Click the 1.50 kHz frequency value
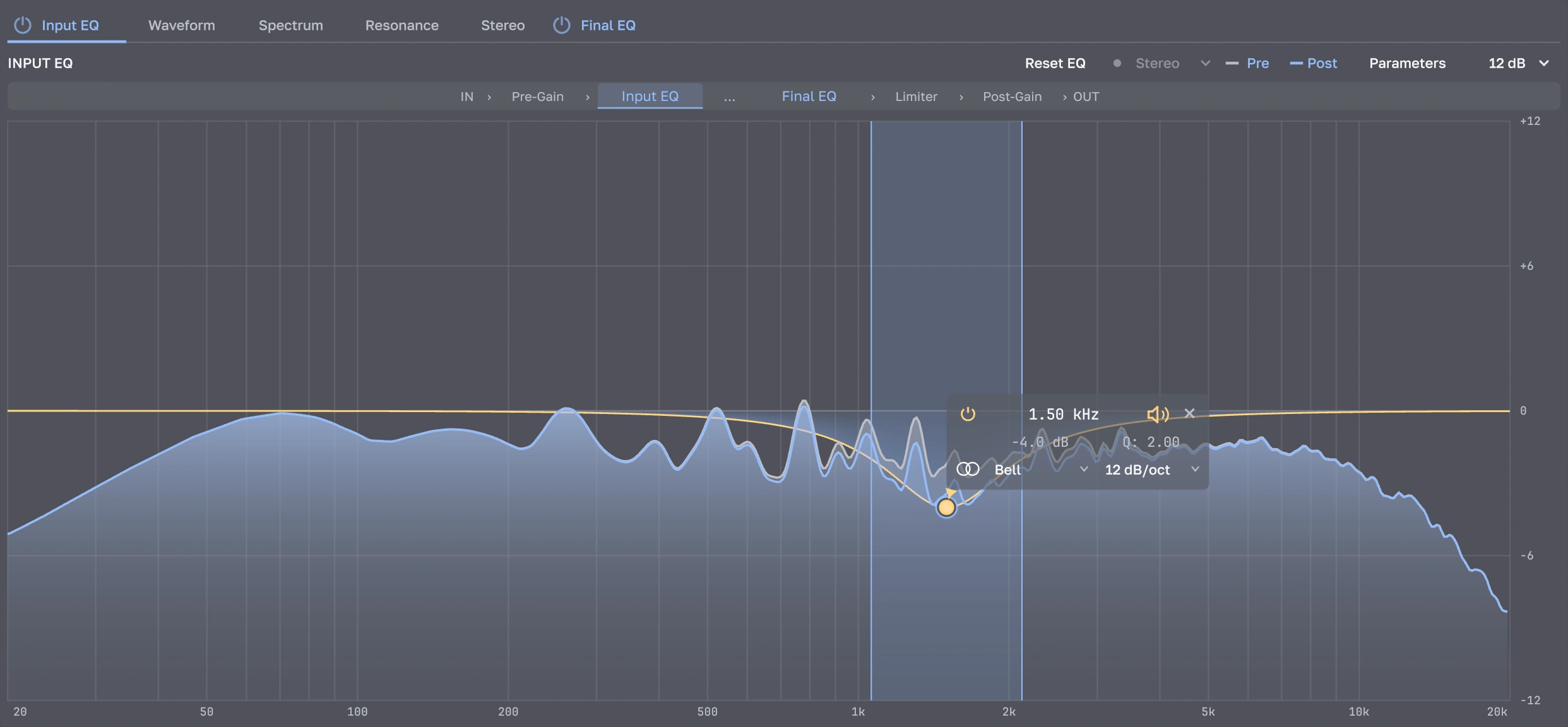The image size is (1568, 727). [x=1064, y=414]
